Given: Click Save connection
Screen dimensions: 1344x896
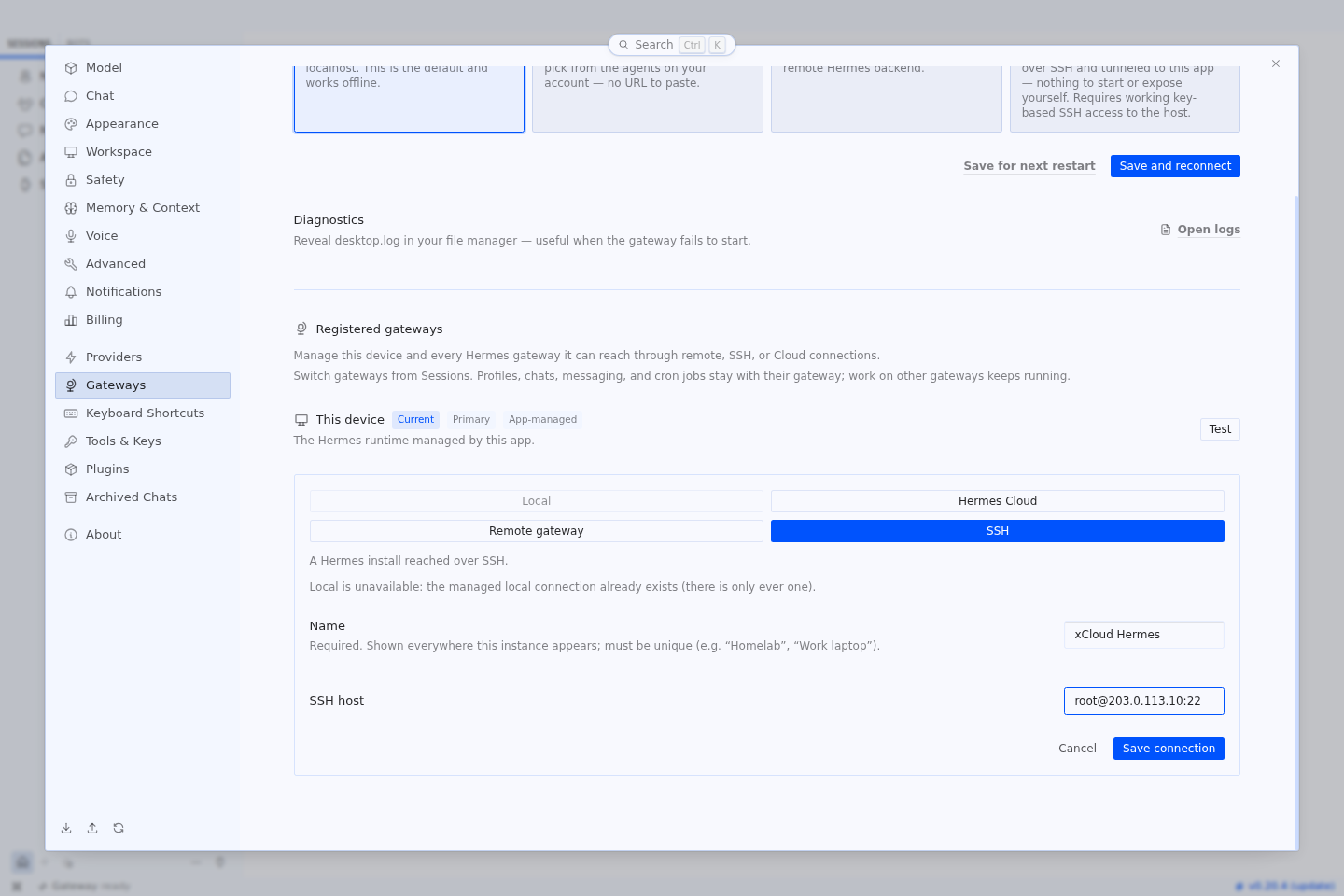Looking at the screenshot, I should 1169,749.
